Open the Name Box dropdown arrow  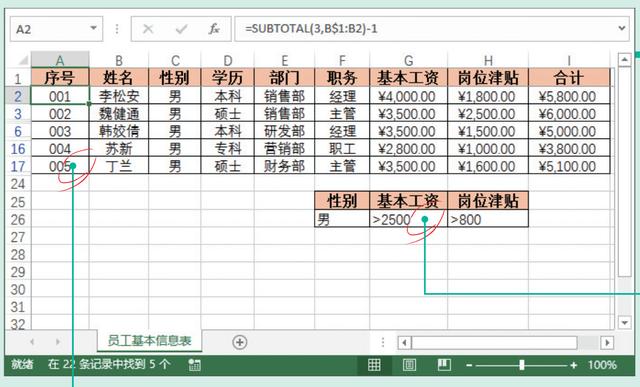(93, 29)
